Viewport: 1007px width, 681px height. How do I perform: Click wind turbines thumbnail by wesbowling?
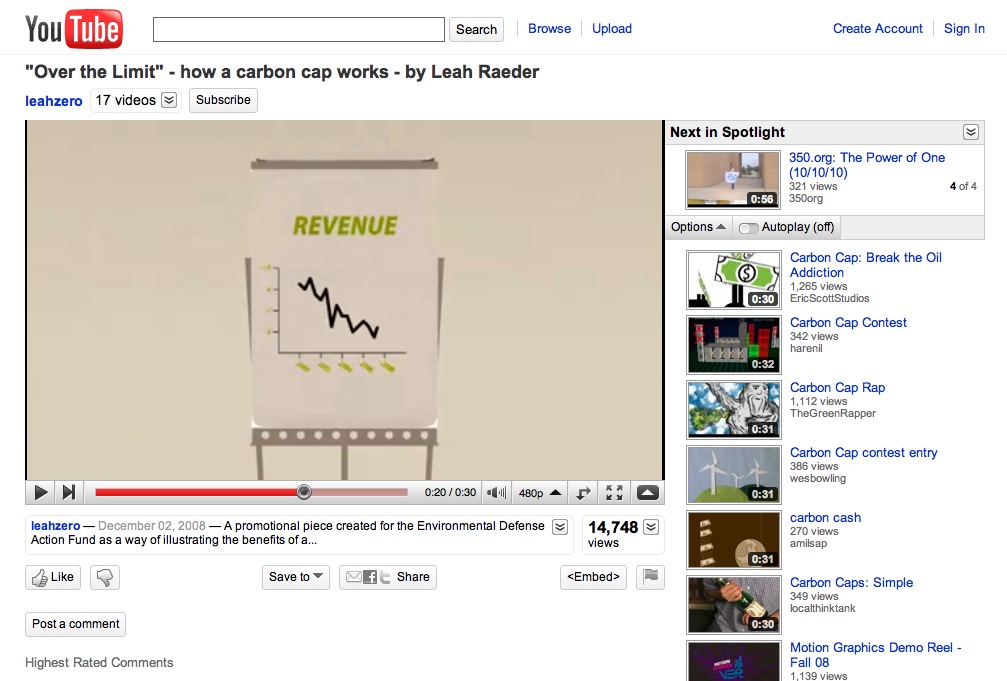click(x=734, y=475)
